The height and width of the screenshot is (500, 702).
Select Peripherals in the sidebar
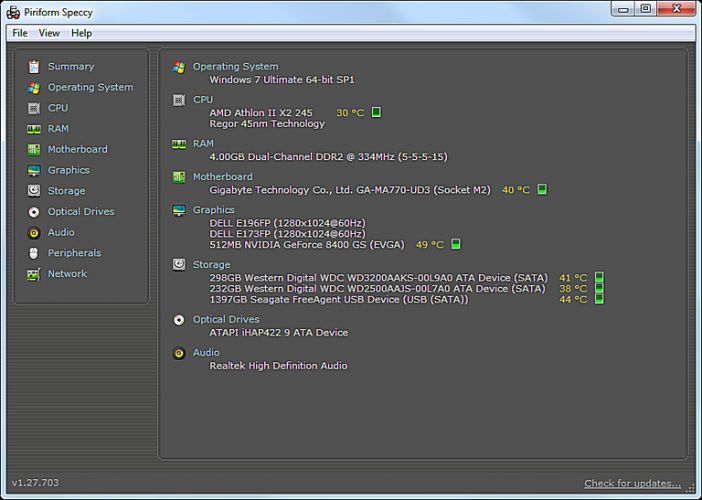74,253
